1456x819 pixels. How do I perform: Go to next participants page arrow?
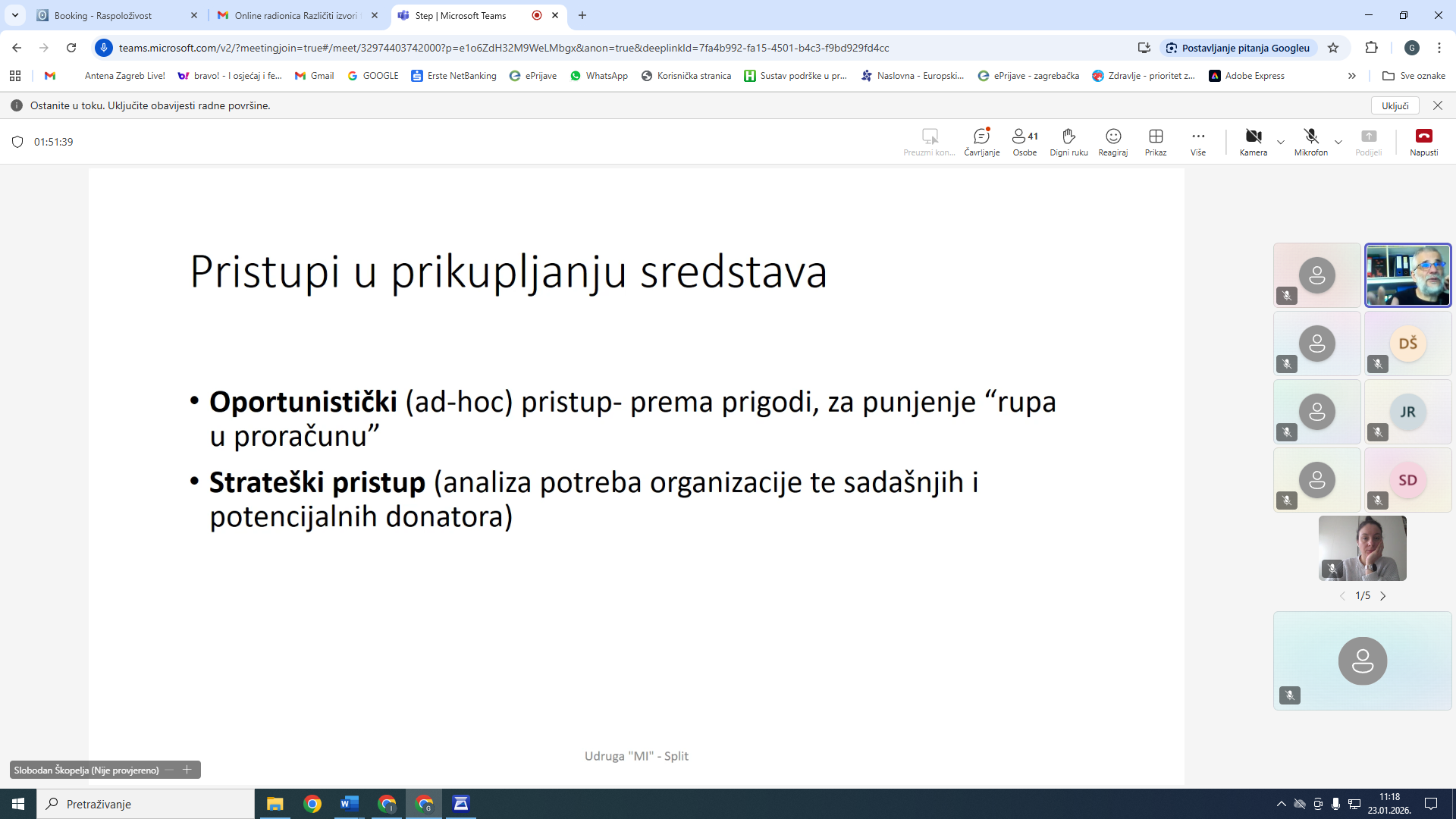pyautogui.click(x=1382, y=596)
